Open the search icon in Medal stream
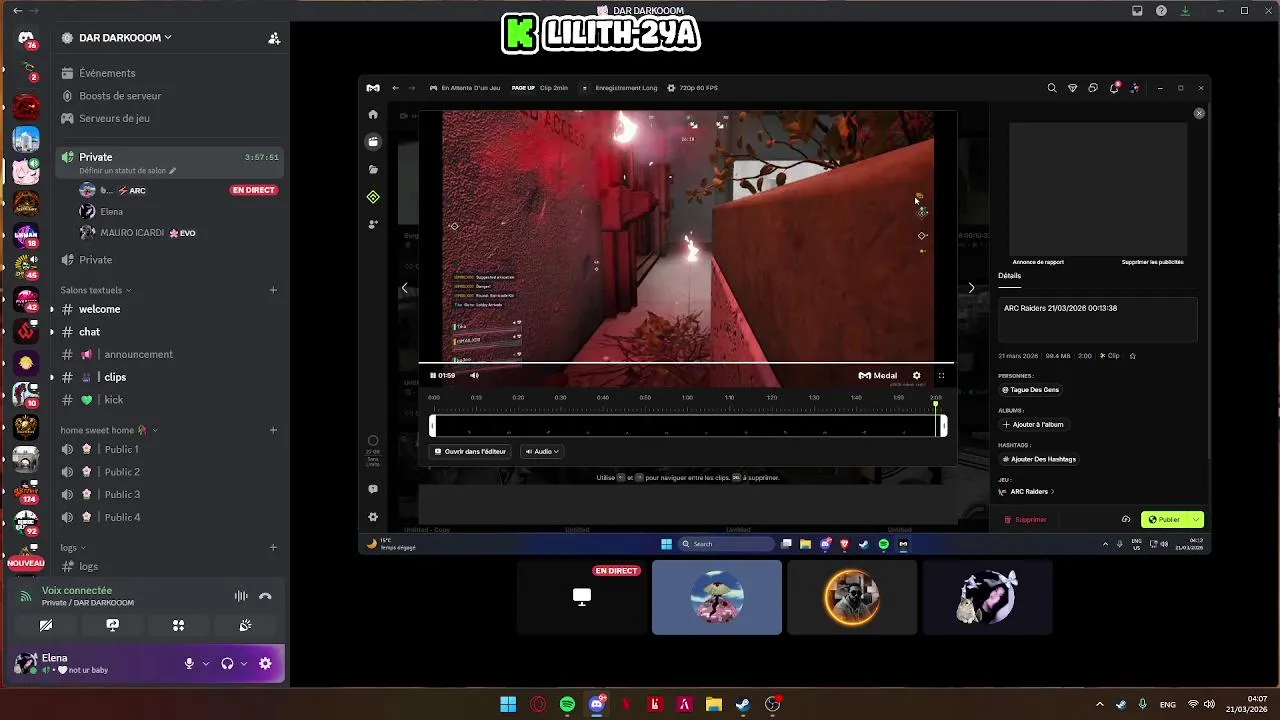This screenshot has width=1280, height=720. [1052, 88]
